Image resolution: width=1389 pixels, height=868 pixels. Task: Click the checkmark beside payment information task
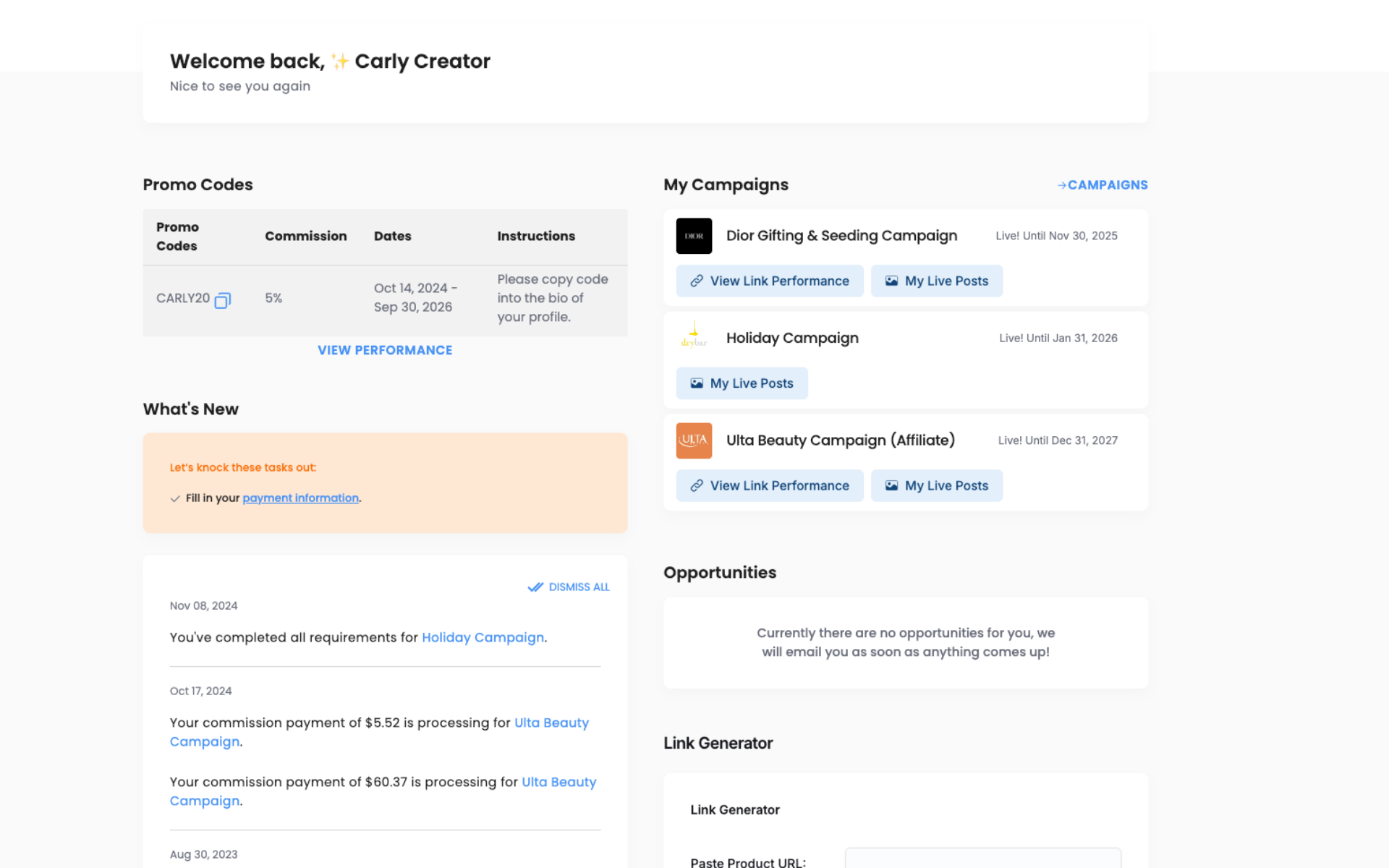pos(175,498)
